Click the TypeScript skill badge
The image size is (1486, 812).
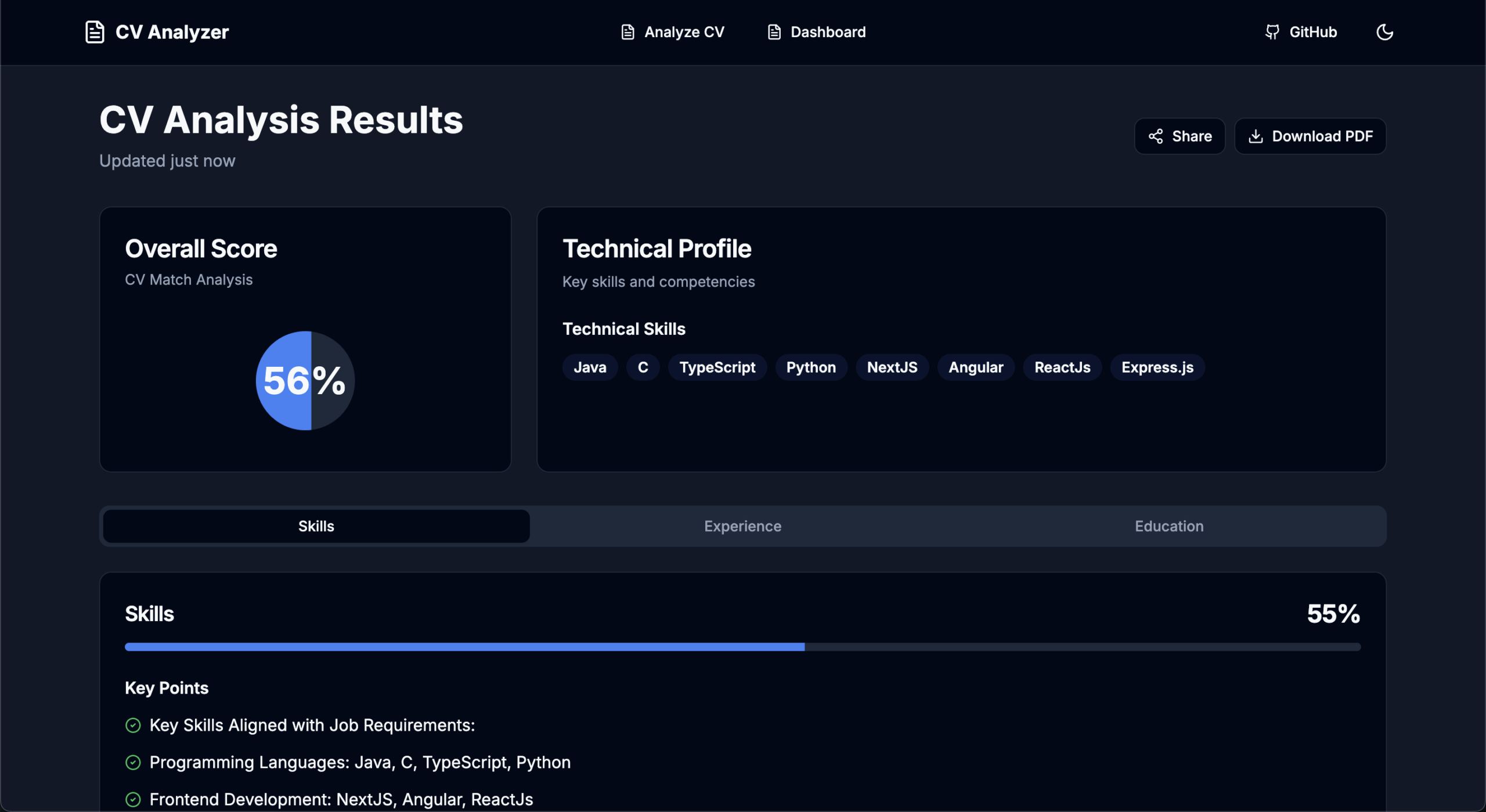click(717, 367)
